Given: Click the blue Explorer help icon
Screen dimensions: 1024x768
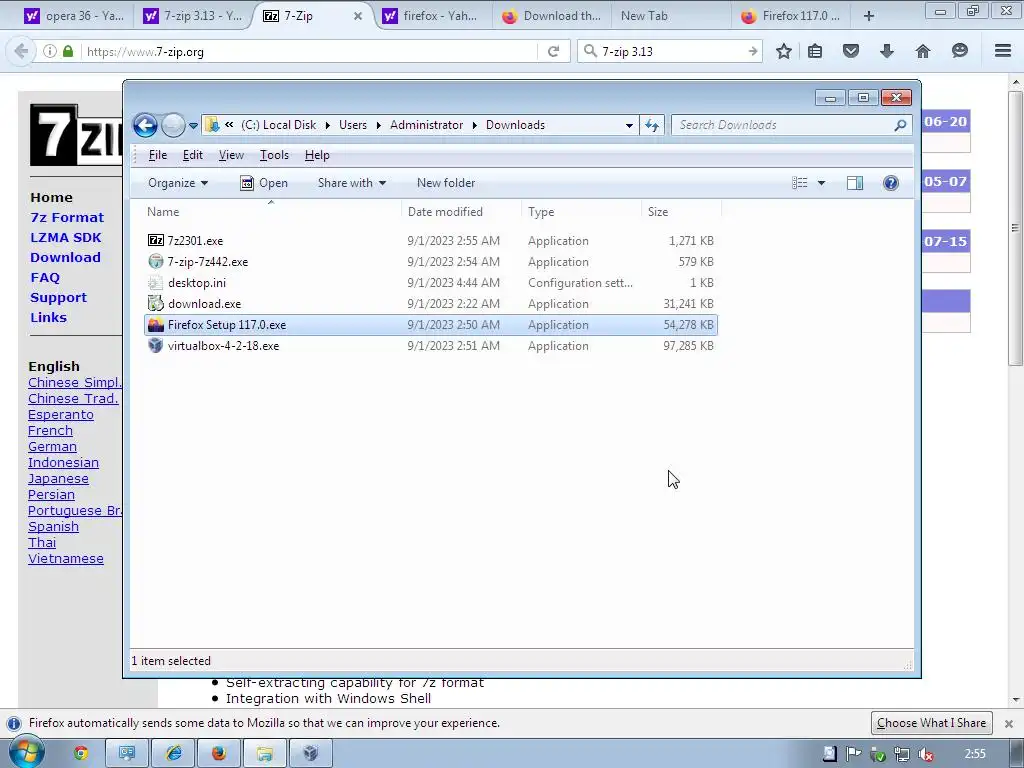Looking at the screenshot, I should click(890, 183).
